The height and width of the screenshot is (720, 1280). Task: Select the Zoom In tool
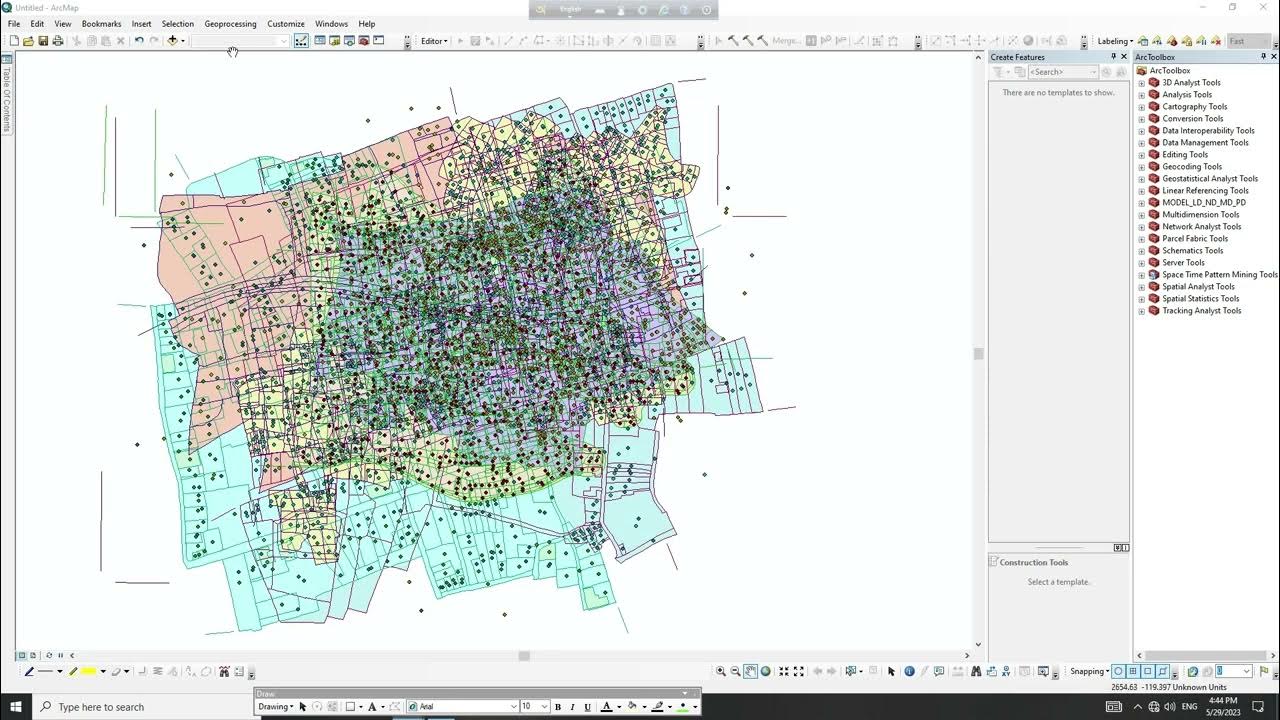(721, 672)
